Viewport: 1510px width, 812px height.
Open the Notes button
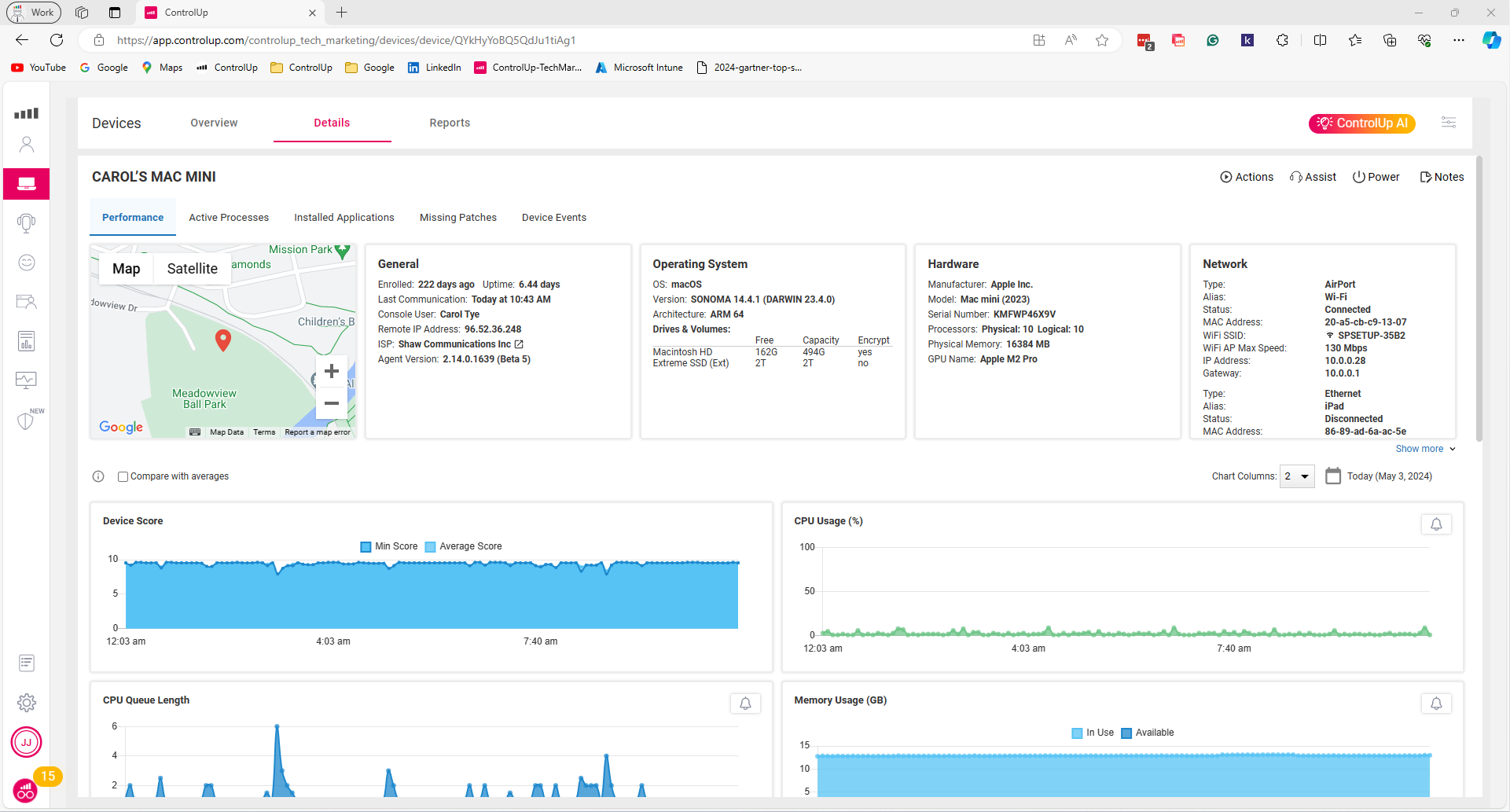point(1442,177)
